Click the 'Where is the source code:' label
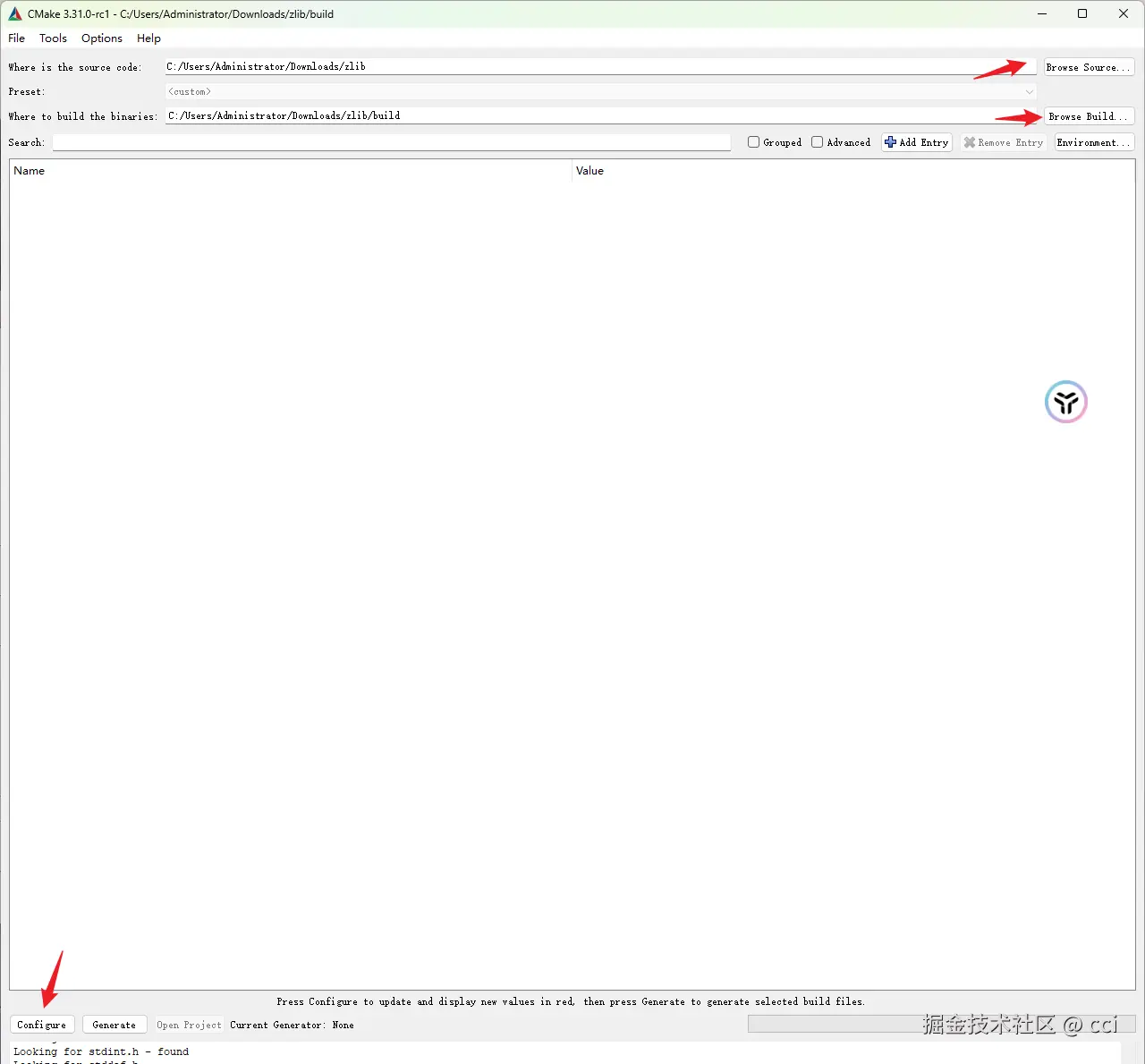Image resolution: width=1145 pixels, height=1064 pixels. 75,67
